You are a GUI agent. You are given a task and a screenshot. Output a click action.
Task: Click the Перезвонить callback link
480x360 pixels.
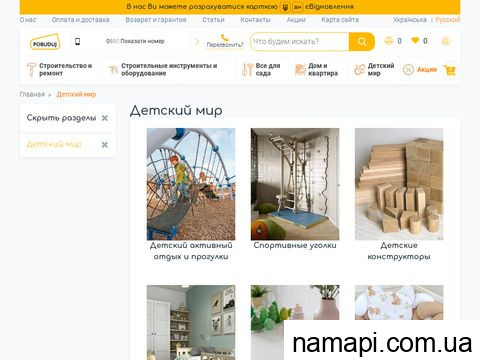225,45
